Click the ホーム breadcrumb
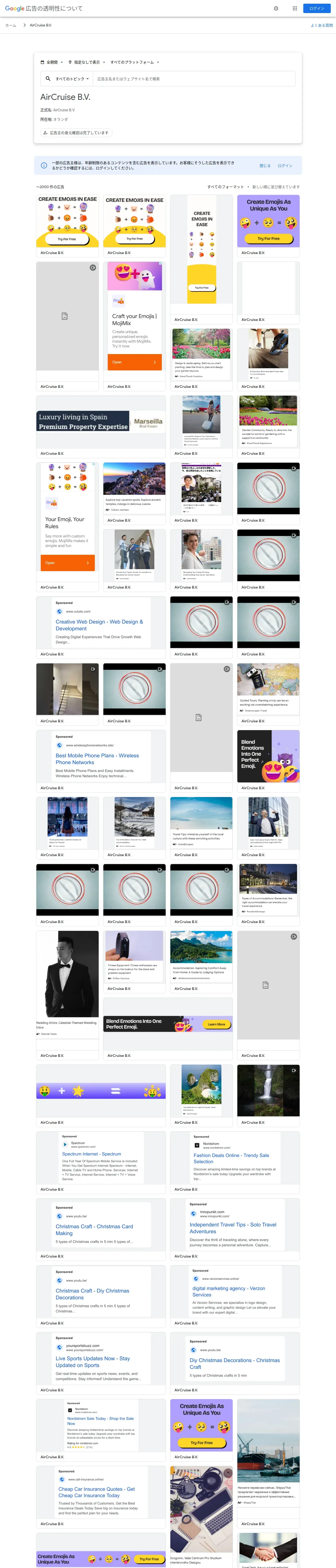 [10, 26]
